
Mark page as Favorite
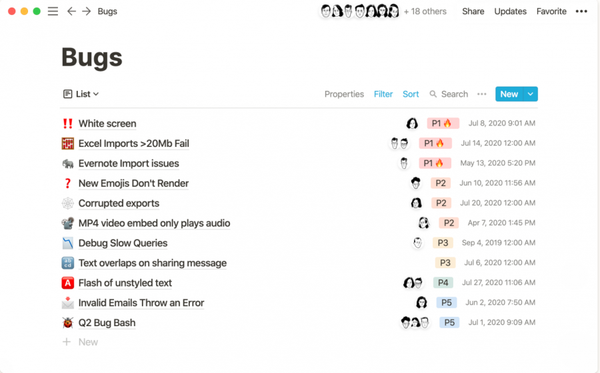pyautogui.click(x=551, y=11)
